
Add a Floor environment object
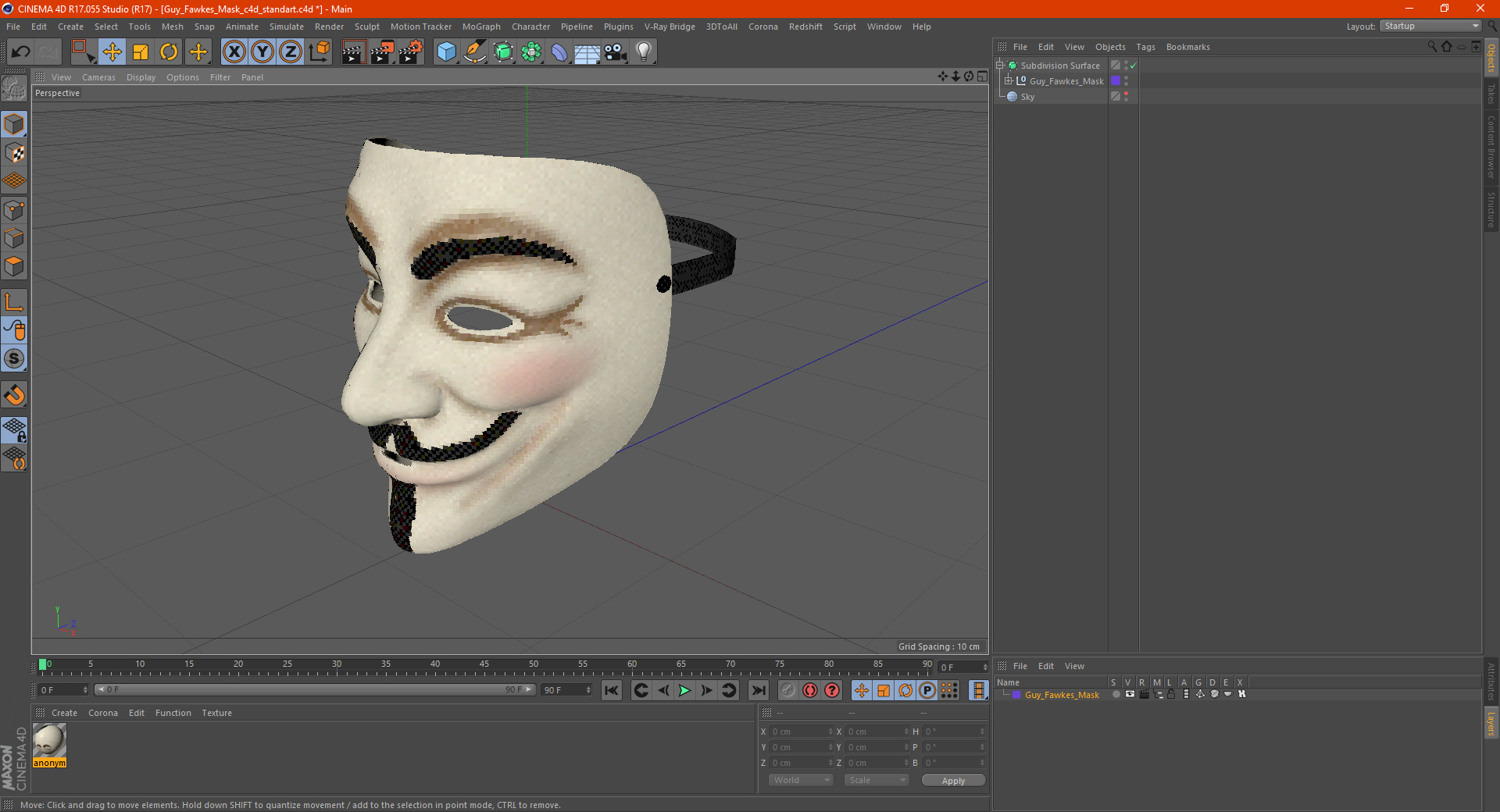(x=587, y=52)
